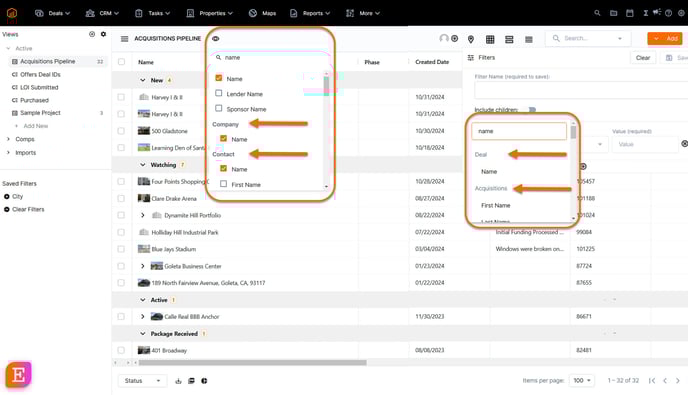This screenshot has width=688, height=395.
Task: Click the circled plus icon in the filter panel
Action: tap(583, 166)
